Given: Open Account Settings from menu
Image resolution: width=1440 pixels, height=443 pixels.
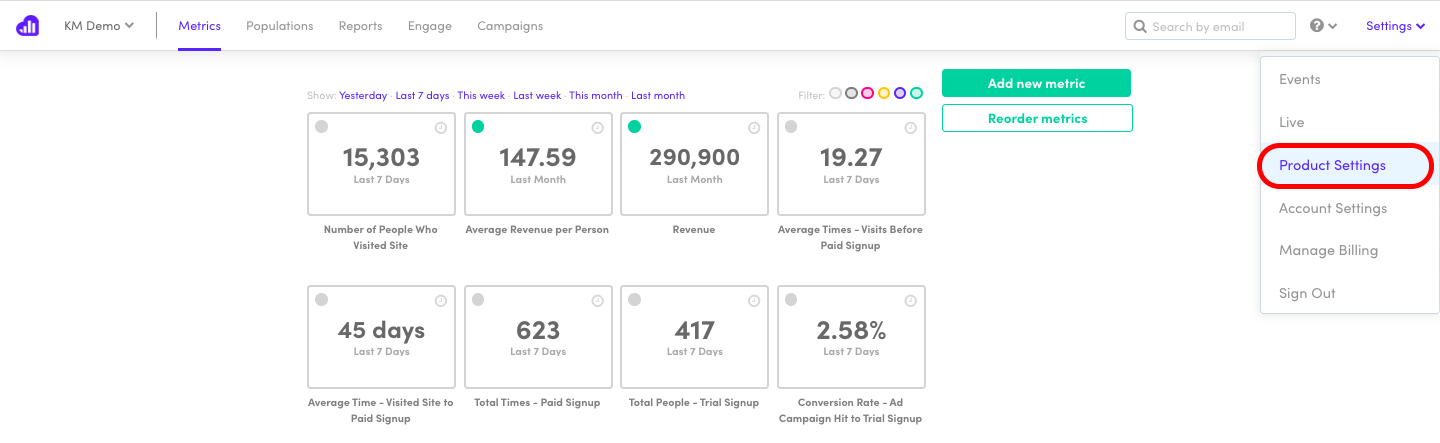Looking at the screenshot, I should coord(1349,208).
